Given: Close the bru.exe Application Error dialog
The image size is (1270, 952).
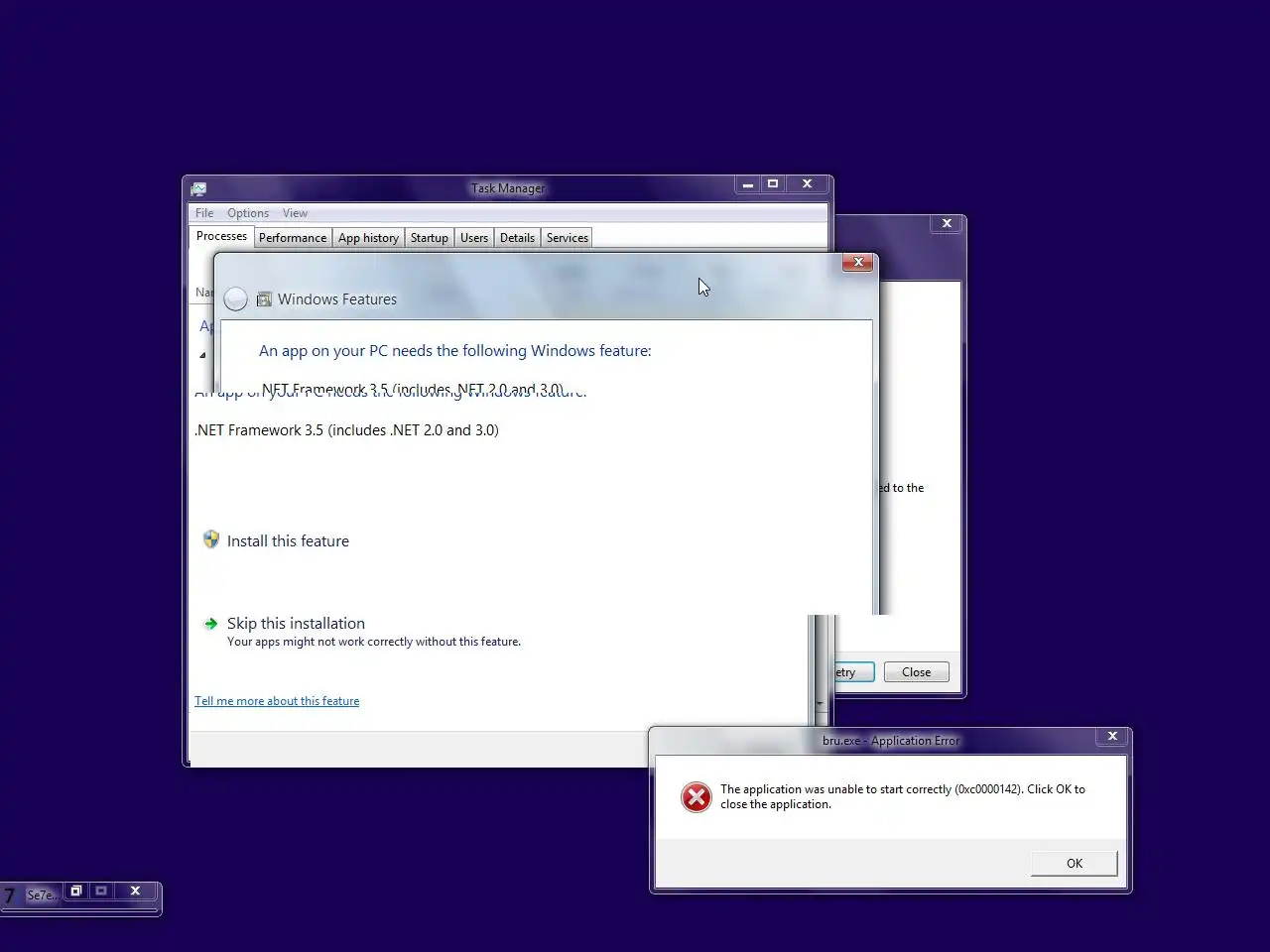Looking at the screenshot, I should tap(1112, 736).
